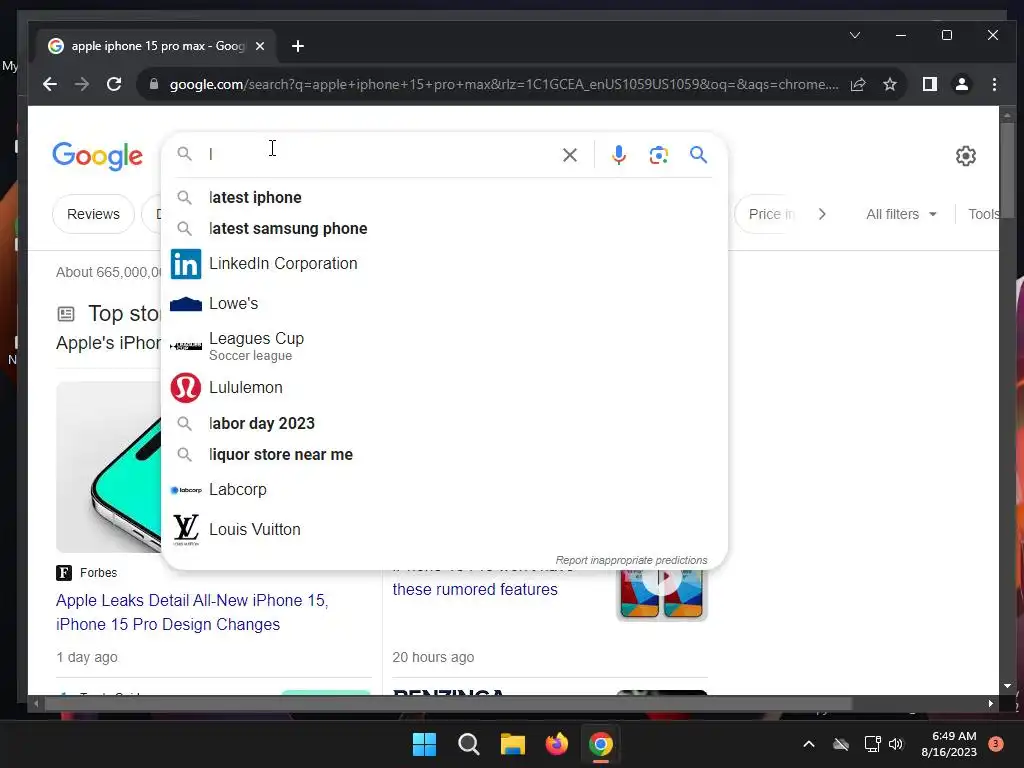Open clock and date 6:49 AM
The height and width of the screenshot is (768, 1024).
click(x=949, y=744)
